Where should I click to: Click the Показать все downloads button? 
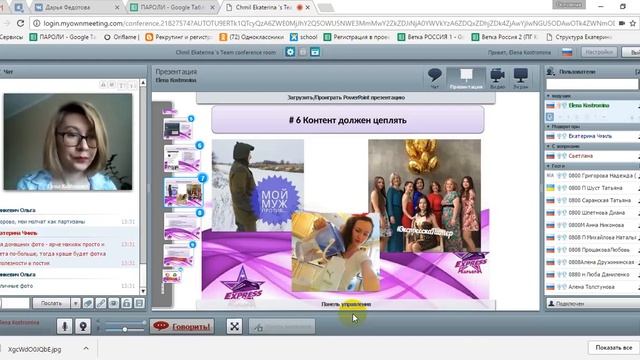613,348
